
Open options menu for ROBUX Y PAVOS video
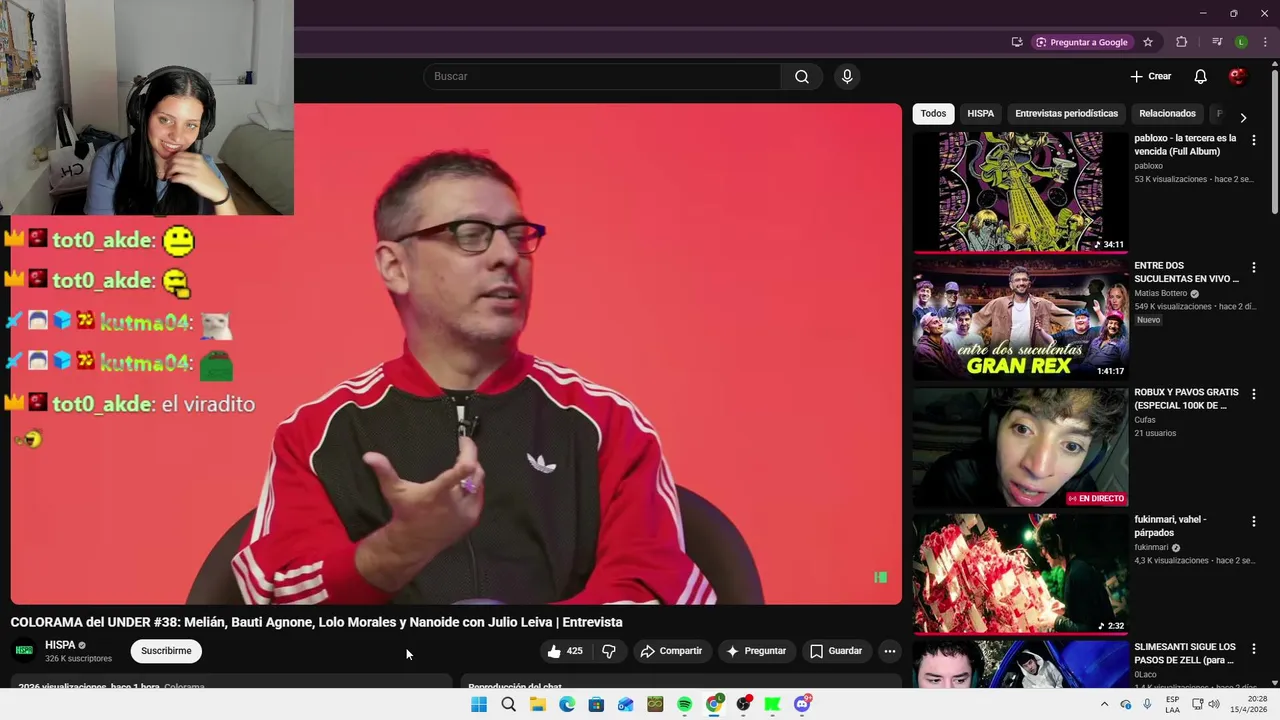click(1253, 394)
